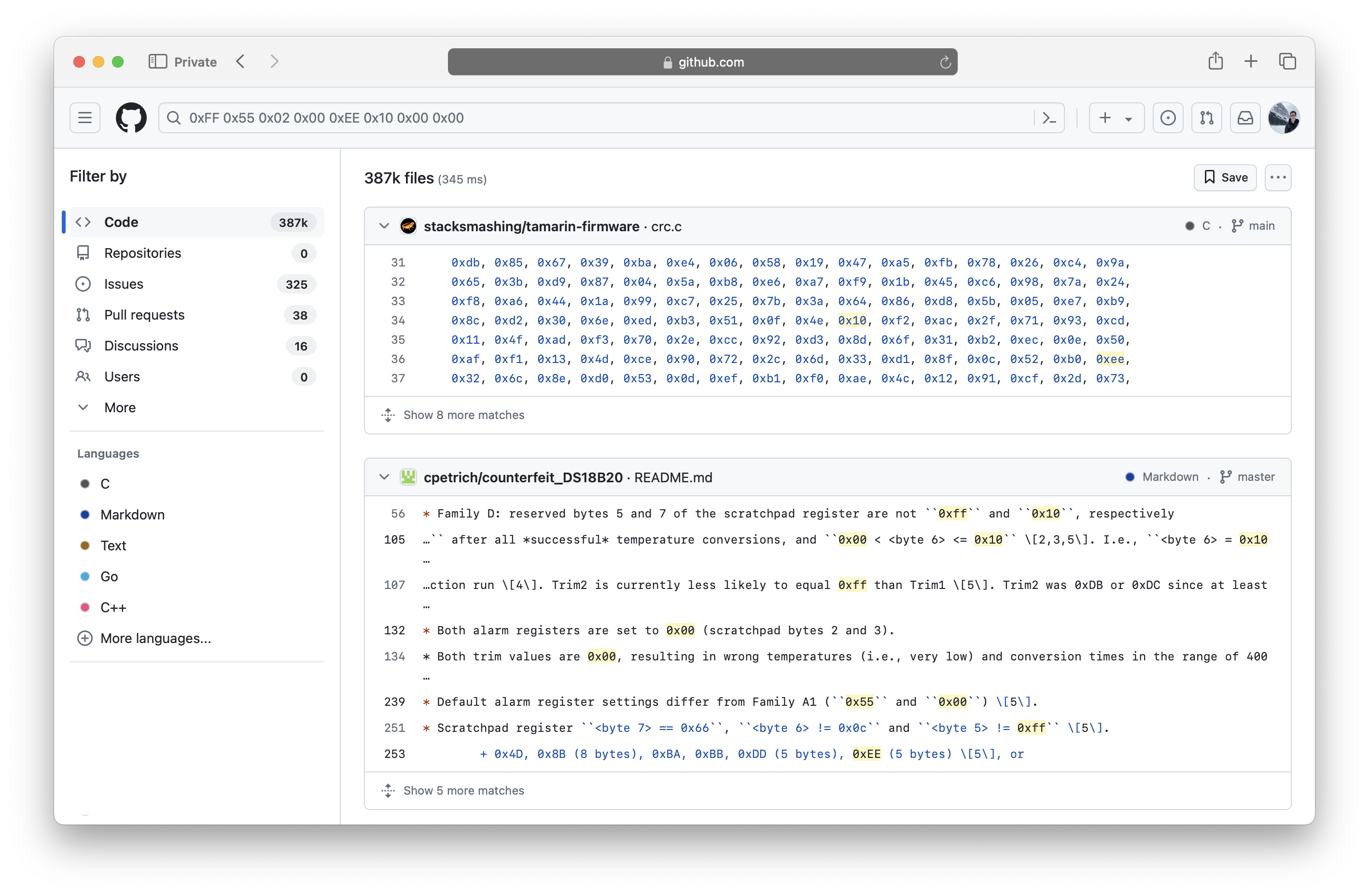Go back to previous page in Safari
The height and width of the screenshot is (896, 1369).
(240, 61)
